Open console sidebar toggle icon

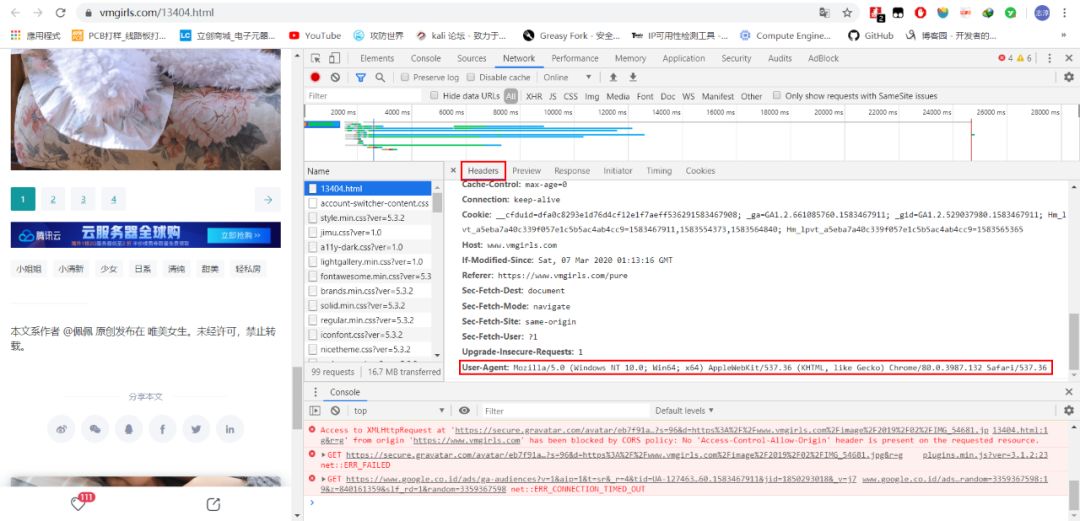315,410
